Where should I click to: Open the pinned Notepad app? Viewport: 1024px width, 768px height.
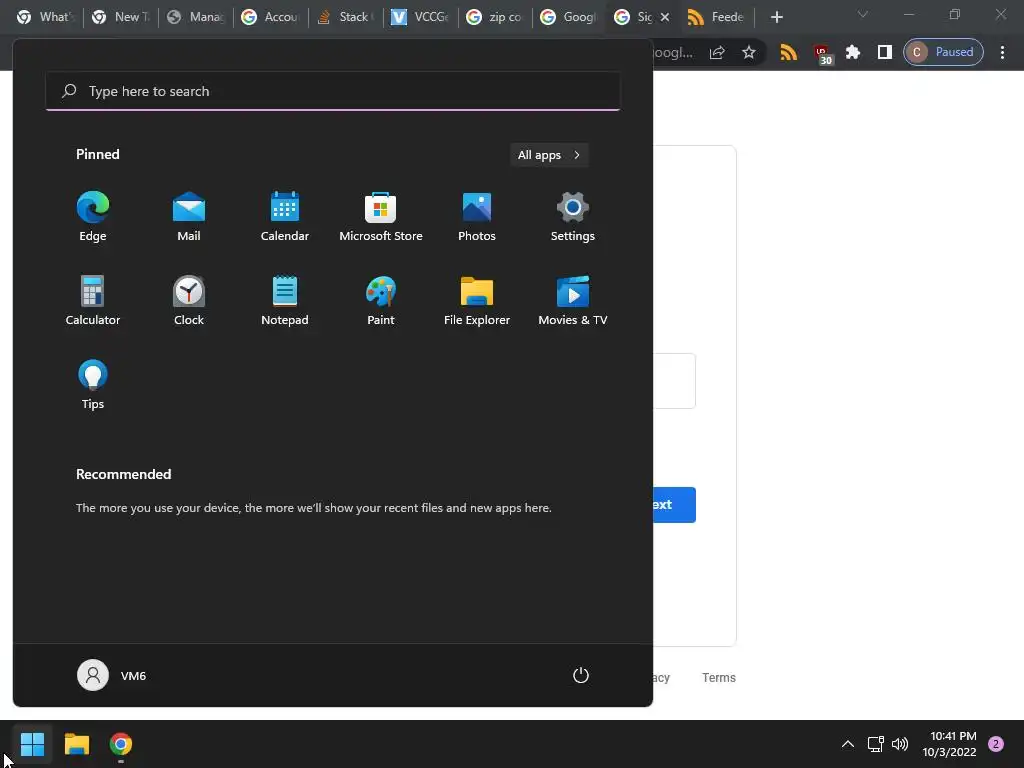tap(285, 300)
